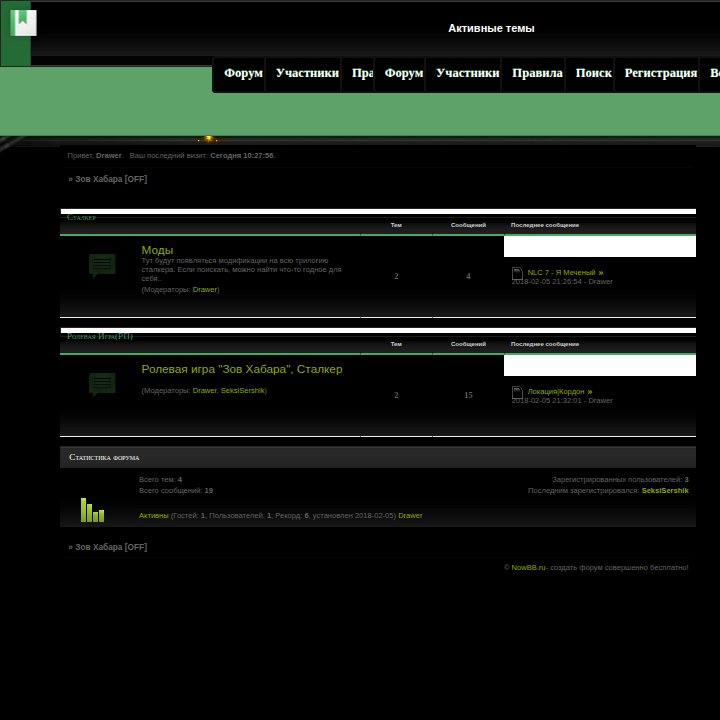This screenshot has height=720, width=720.
Task: Click bottom Зов Хабара [OFF] breadcrumb
Action: [x=111, y=547]
